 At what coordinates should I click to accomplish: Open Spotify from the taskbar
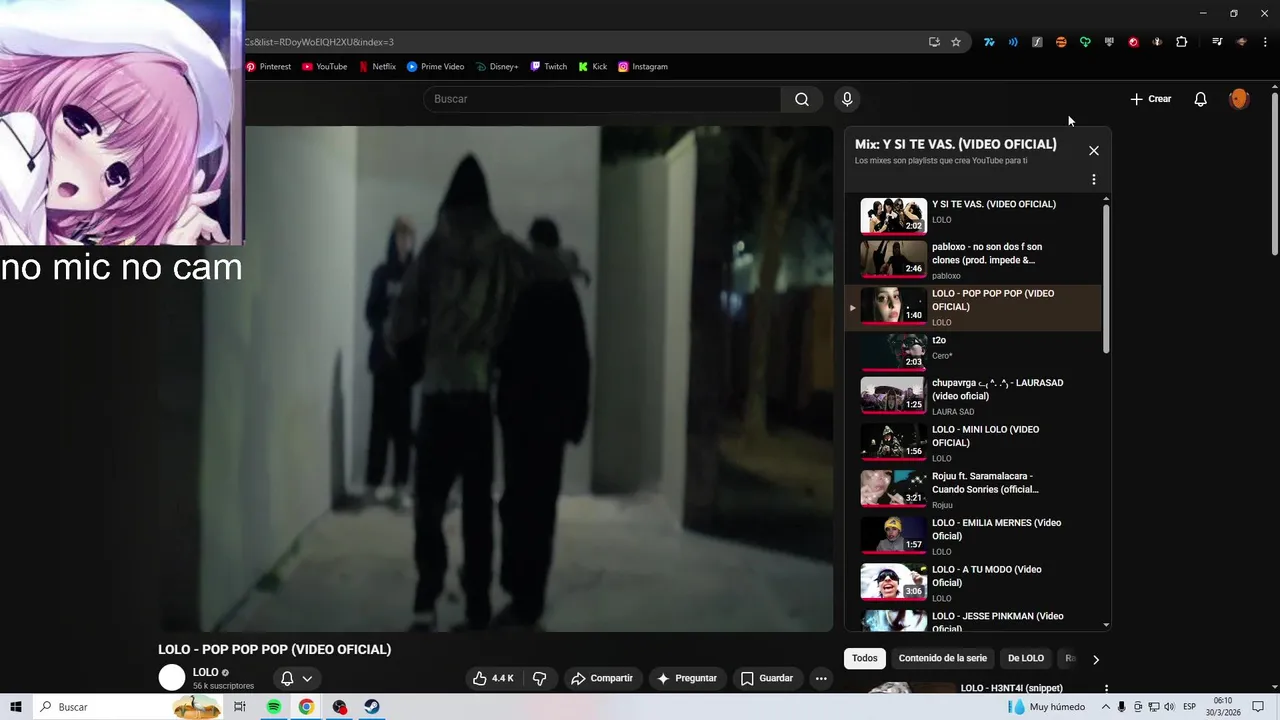tap(273, 707)
